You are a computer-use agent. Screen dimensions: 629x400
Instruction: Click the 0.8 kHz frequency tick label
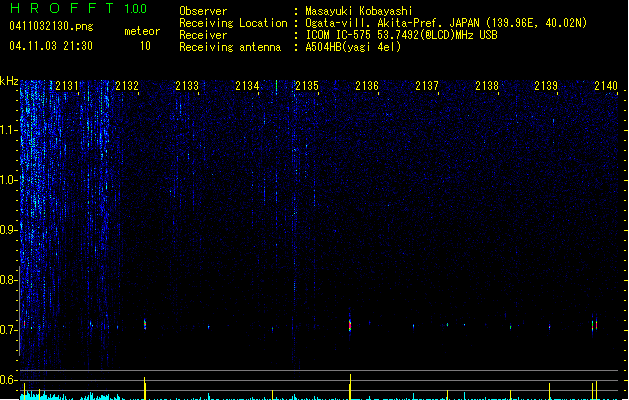pos(8,280)
